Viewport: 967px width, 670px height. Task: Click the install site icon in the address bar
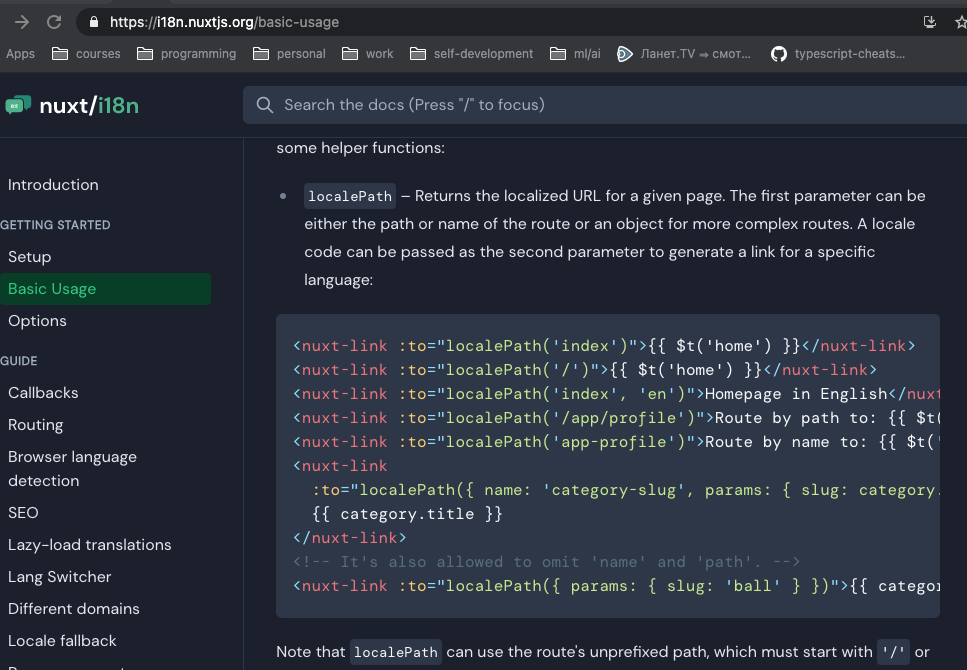point(928,20)
